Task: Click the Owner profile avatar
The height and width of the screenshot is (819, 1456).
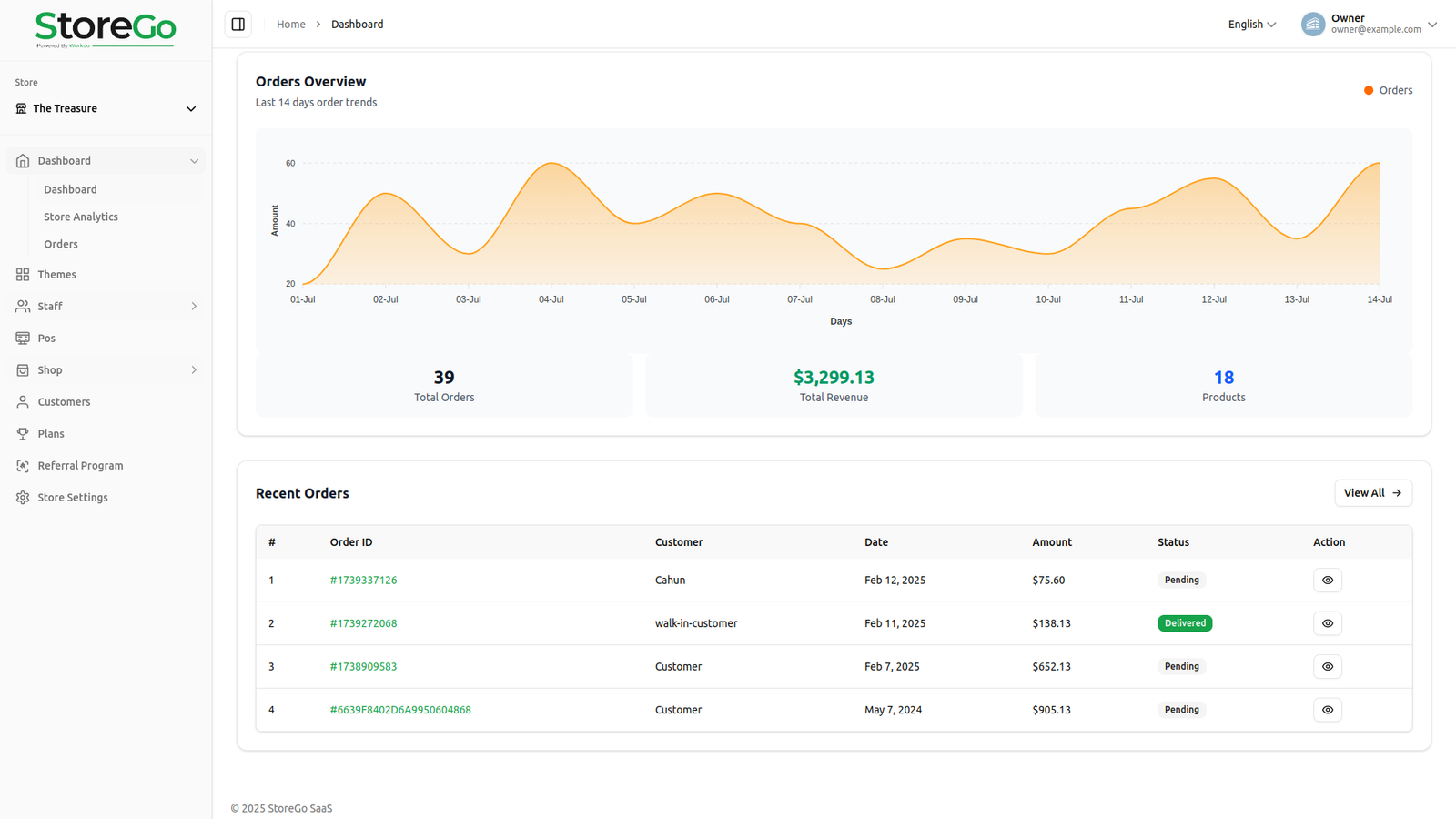Action: click(x=1312, y=25)
